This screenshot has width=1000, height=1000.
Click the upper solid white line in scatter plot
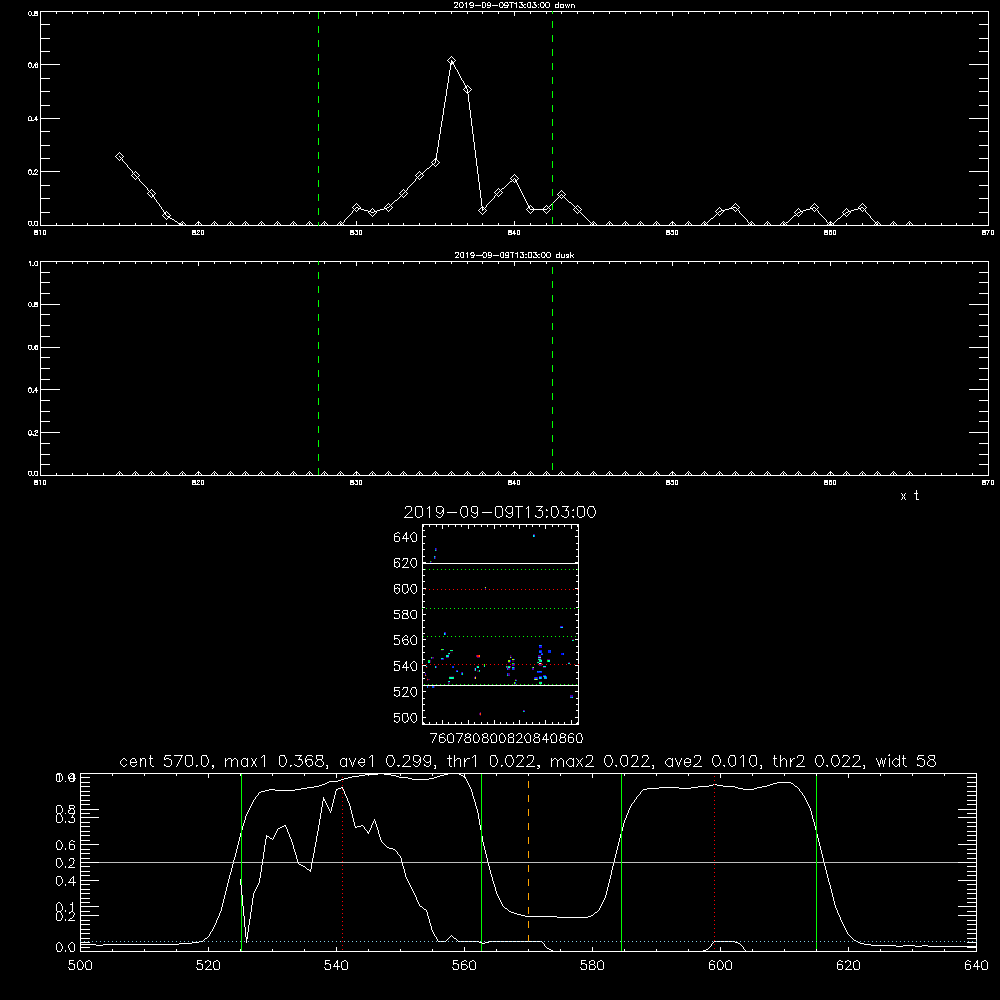click(501, 564)
